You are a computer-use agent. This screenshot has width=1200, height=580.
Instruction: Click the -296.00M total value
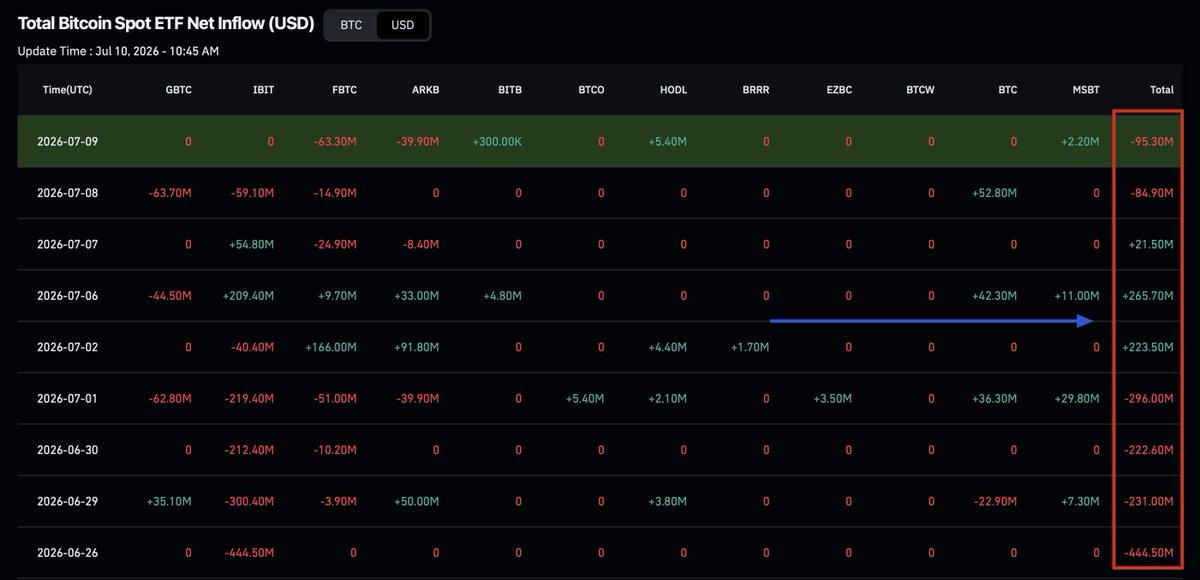point(1150,399)
